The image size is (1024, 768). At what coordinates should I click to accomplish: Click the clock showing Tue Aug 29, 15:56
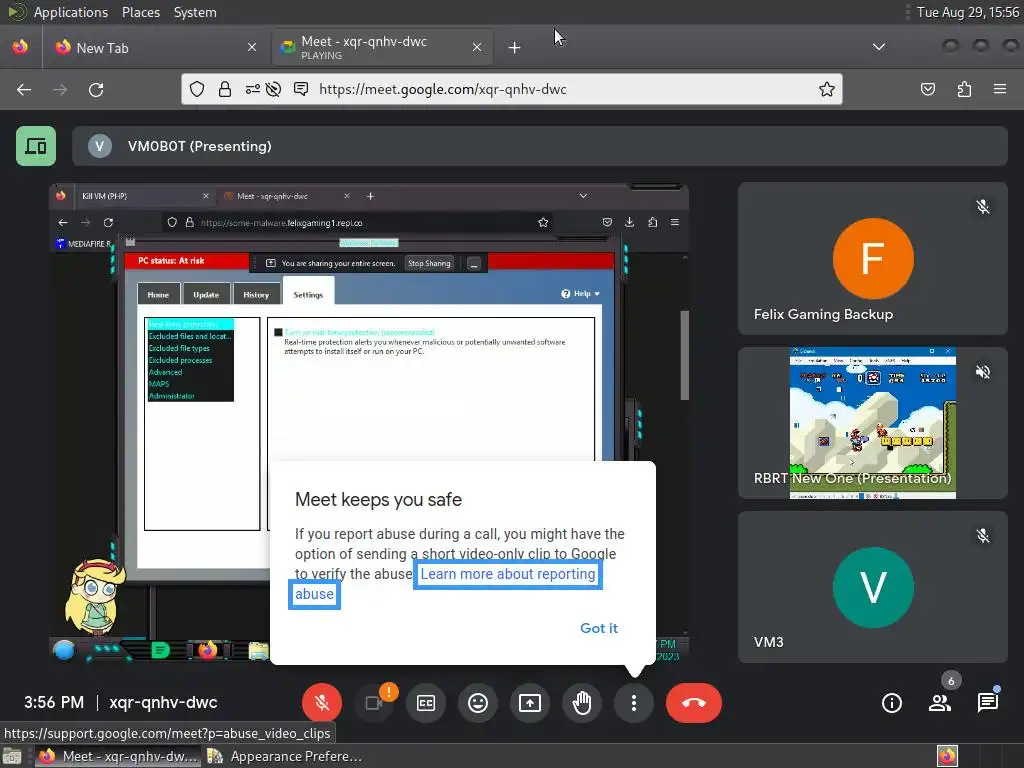pos(967,12)
